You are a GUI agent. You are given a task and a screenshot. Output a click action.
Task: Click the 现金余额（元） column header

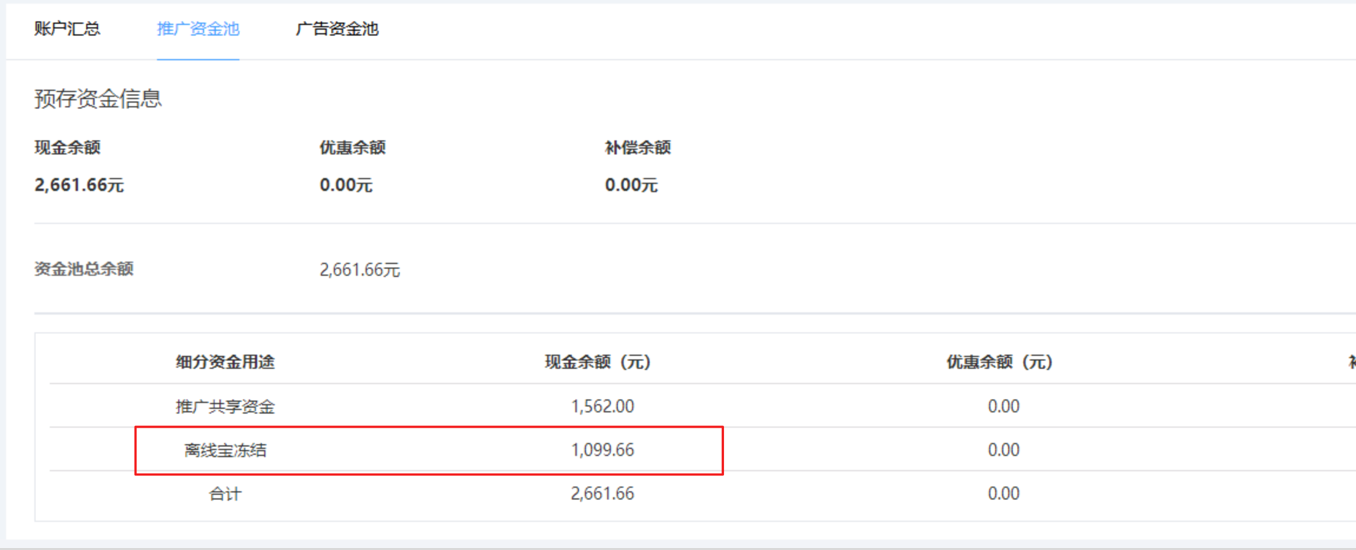click(x=598, y=362)
